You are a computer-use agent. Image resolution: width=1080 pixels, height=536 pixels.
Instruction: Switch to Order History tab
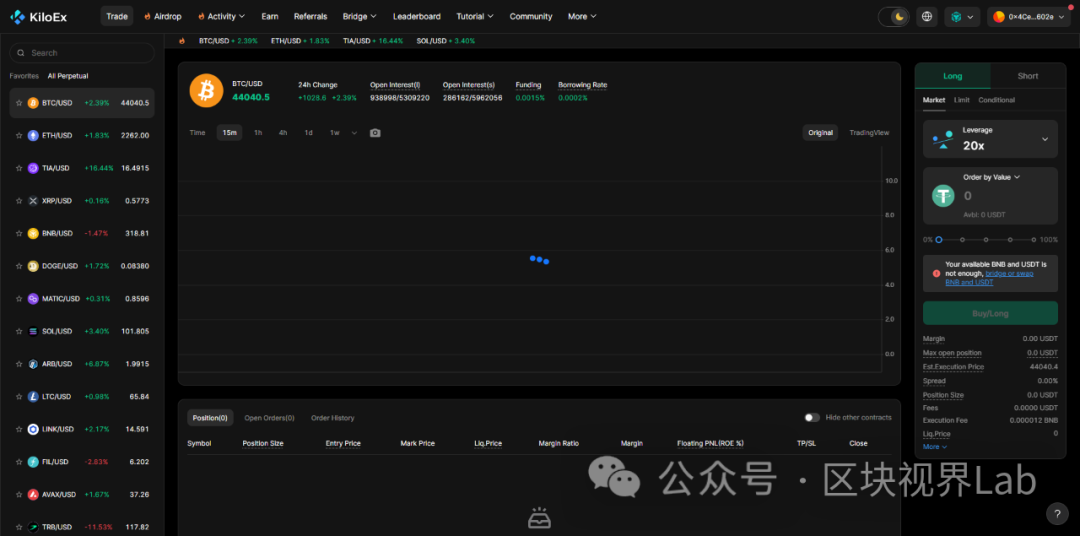click(x=333, y=418)
